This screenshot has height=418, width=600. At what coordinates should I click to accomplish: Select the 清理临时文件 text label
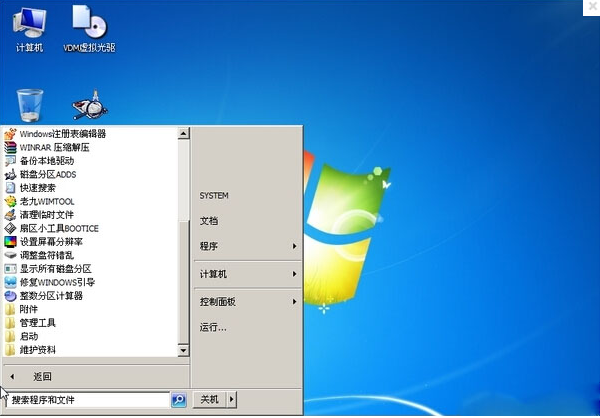[x=47, y=215]
